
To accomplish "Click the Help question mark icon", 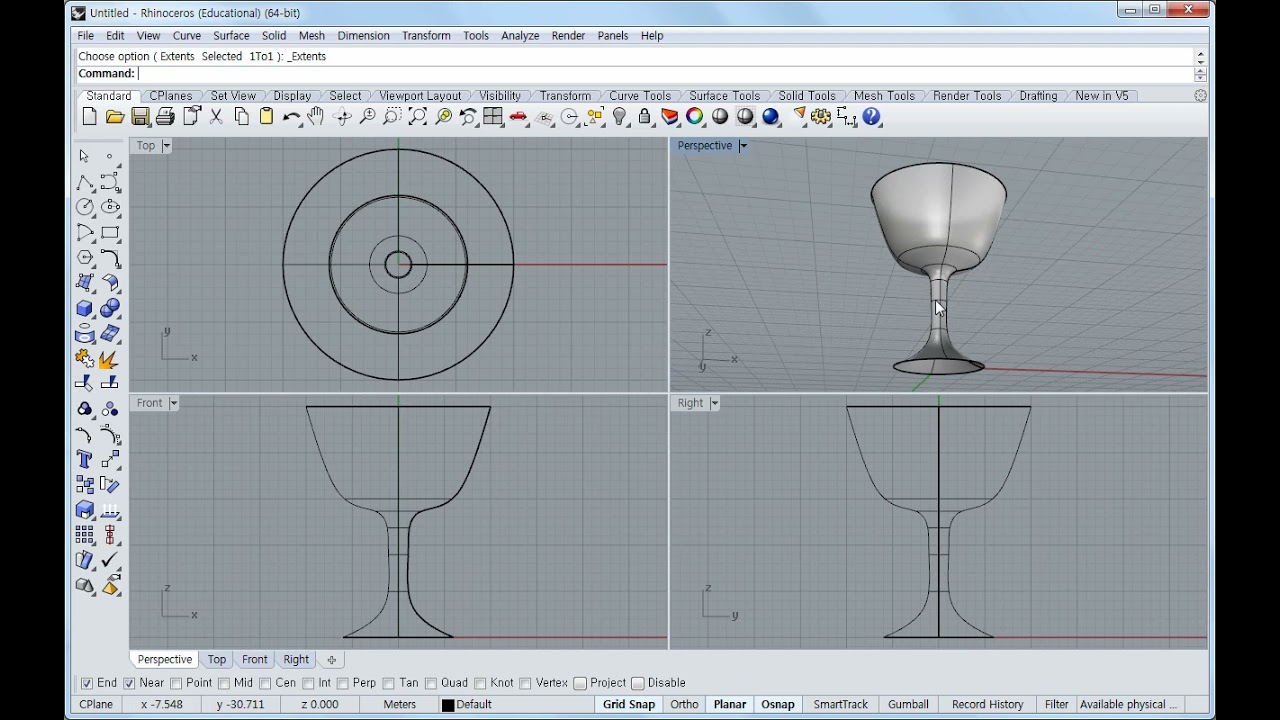I will tap(871, 117).
